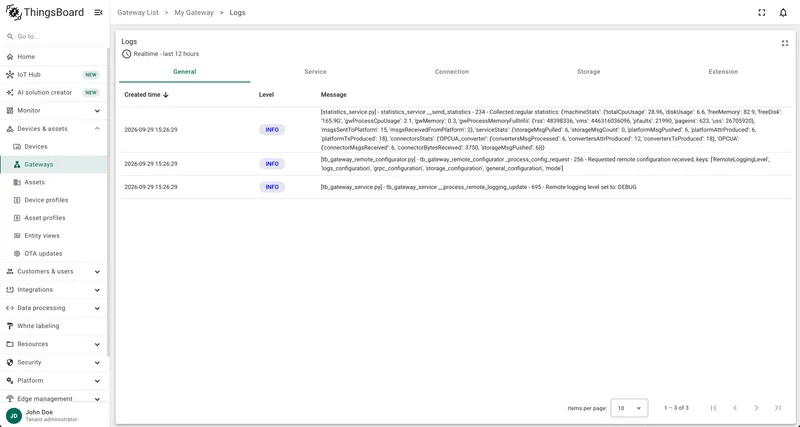Click the 1 – 3 of 3 pagination text

click(676, 408)
